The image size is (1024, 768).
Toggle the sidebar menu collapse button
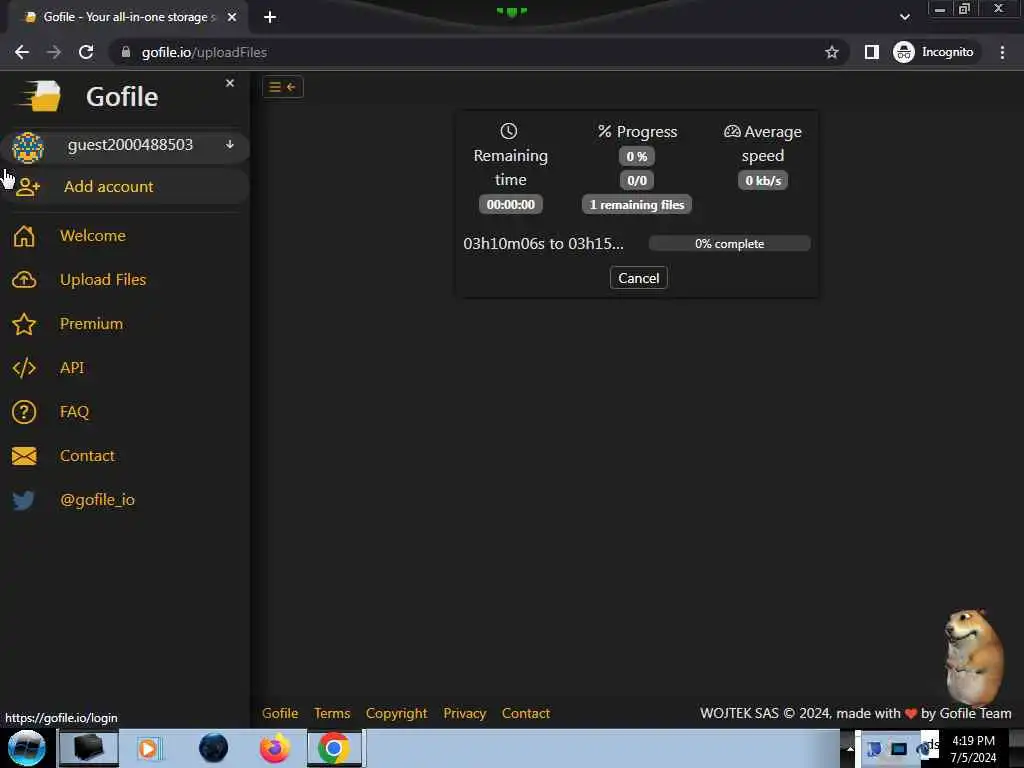point(283,87)
